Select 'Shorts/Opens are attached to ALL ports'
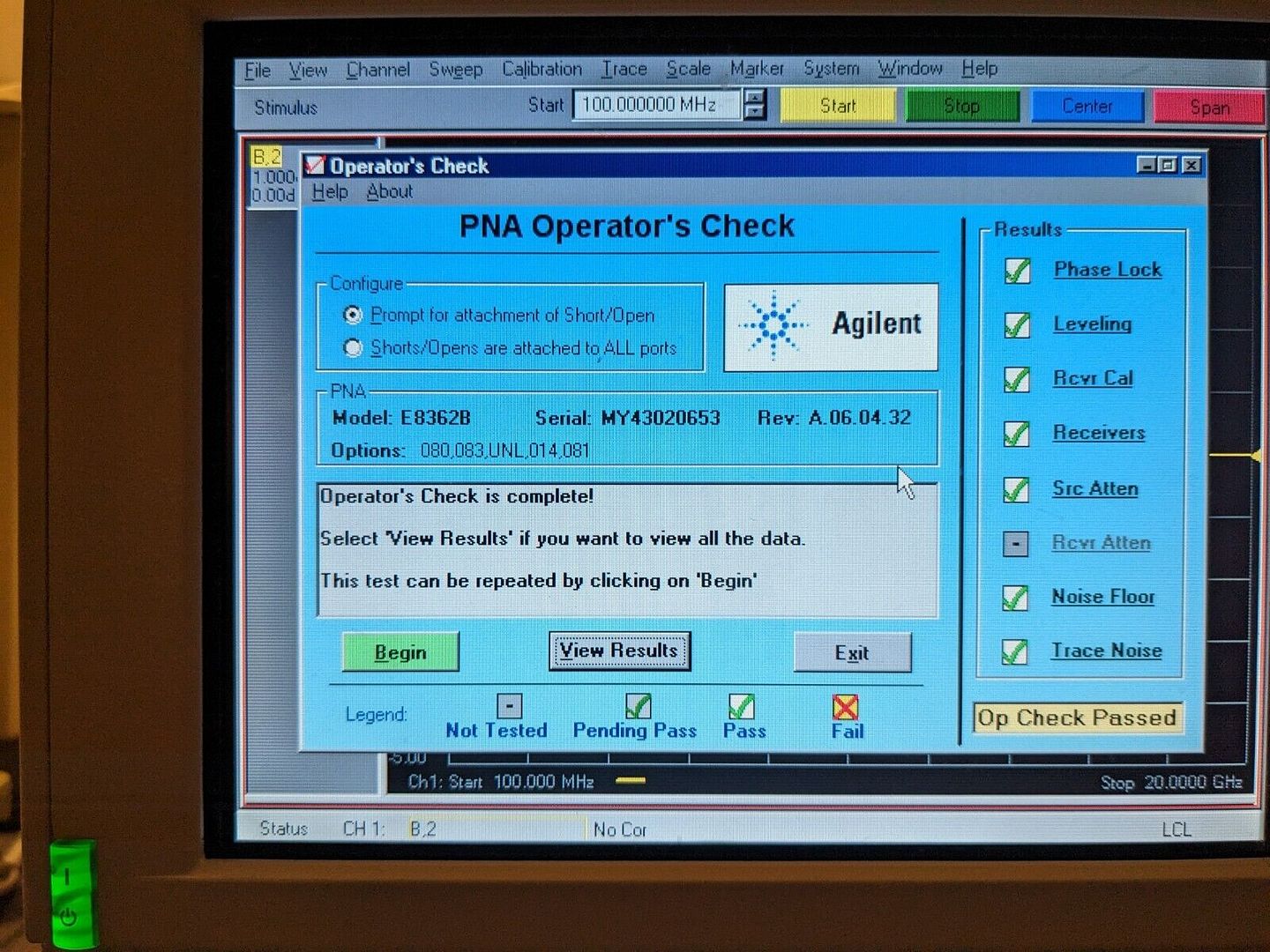 coord(353,348)
